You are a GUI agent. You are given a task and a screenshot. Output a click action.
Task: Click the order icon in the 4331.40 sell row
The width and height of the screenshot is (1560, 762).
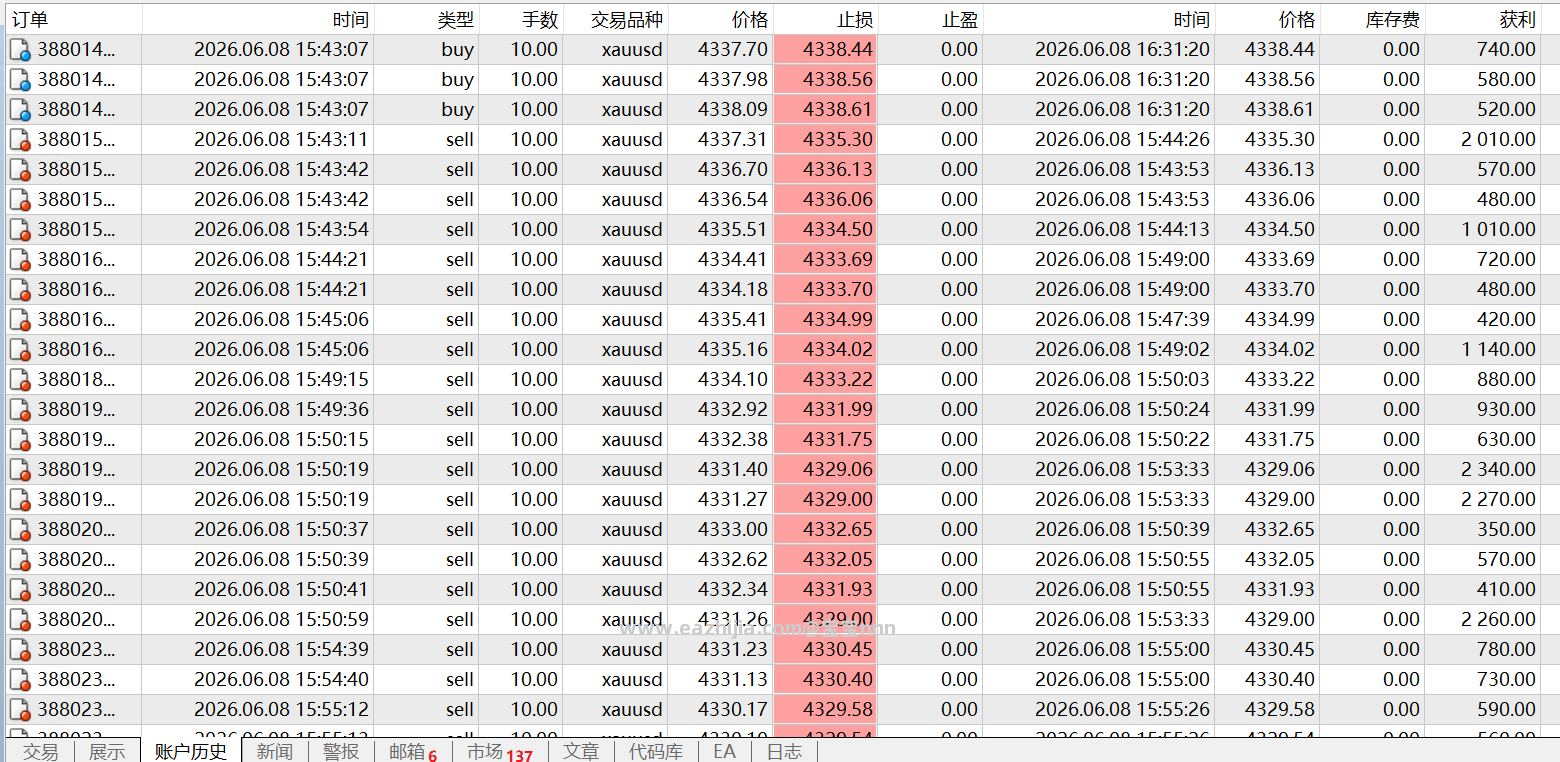[x=20, y=469]
